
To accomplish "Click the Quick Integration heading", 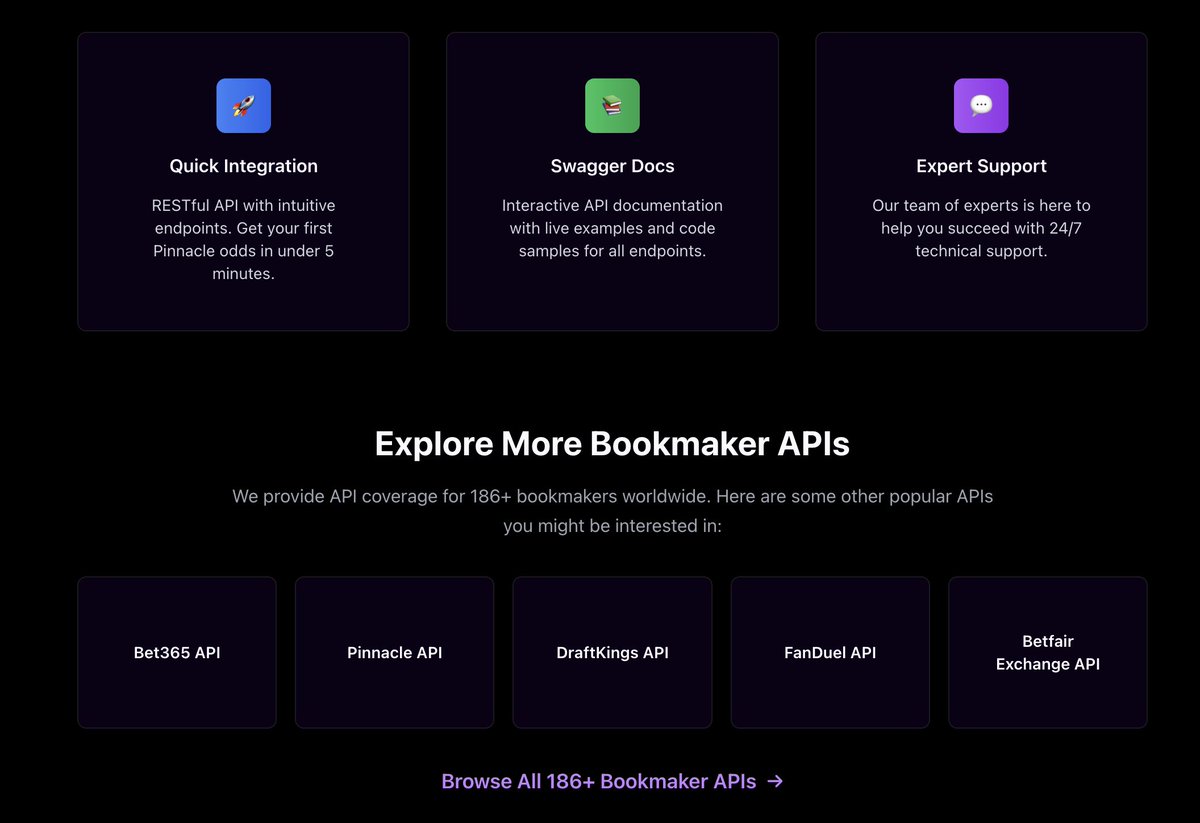I will point(243,166).
